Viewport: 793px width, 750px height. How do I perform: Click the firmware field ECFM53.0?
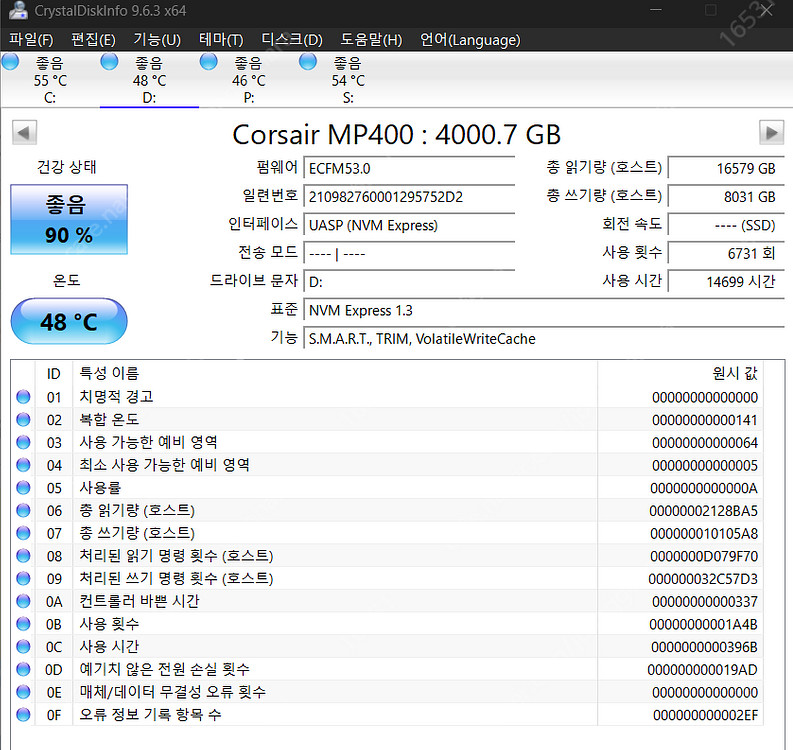pyautogui.click(x=409, y=168)
